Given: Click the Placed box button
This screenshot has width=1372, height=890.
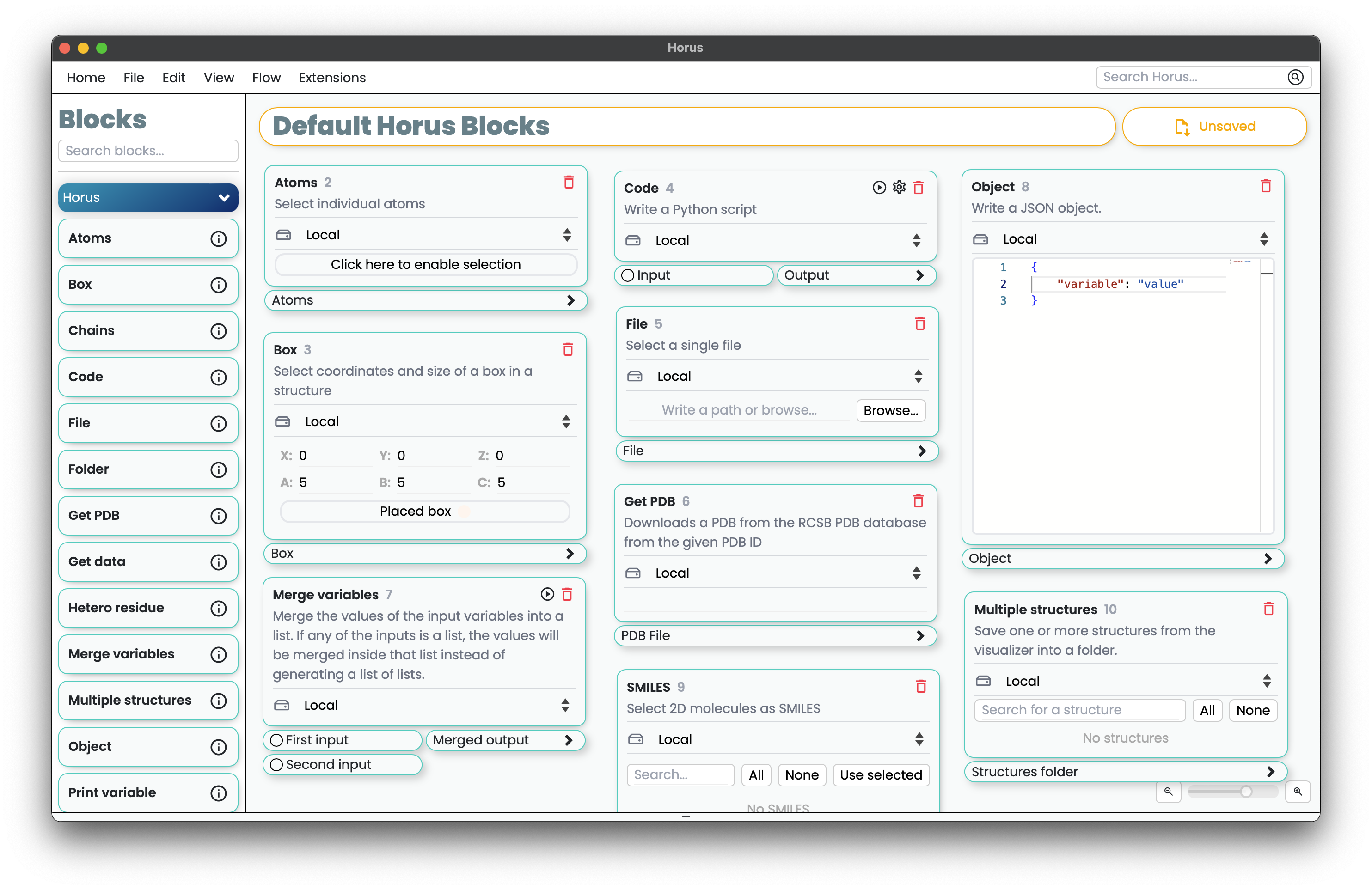Looking at the screenshot, I should (x=425, y=511).
